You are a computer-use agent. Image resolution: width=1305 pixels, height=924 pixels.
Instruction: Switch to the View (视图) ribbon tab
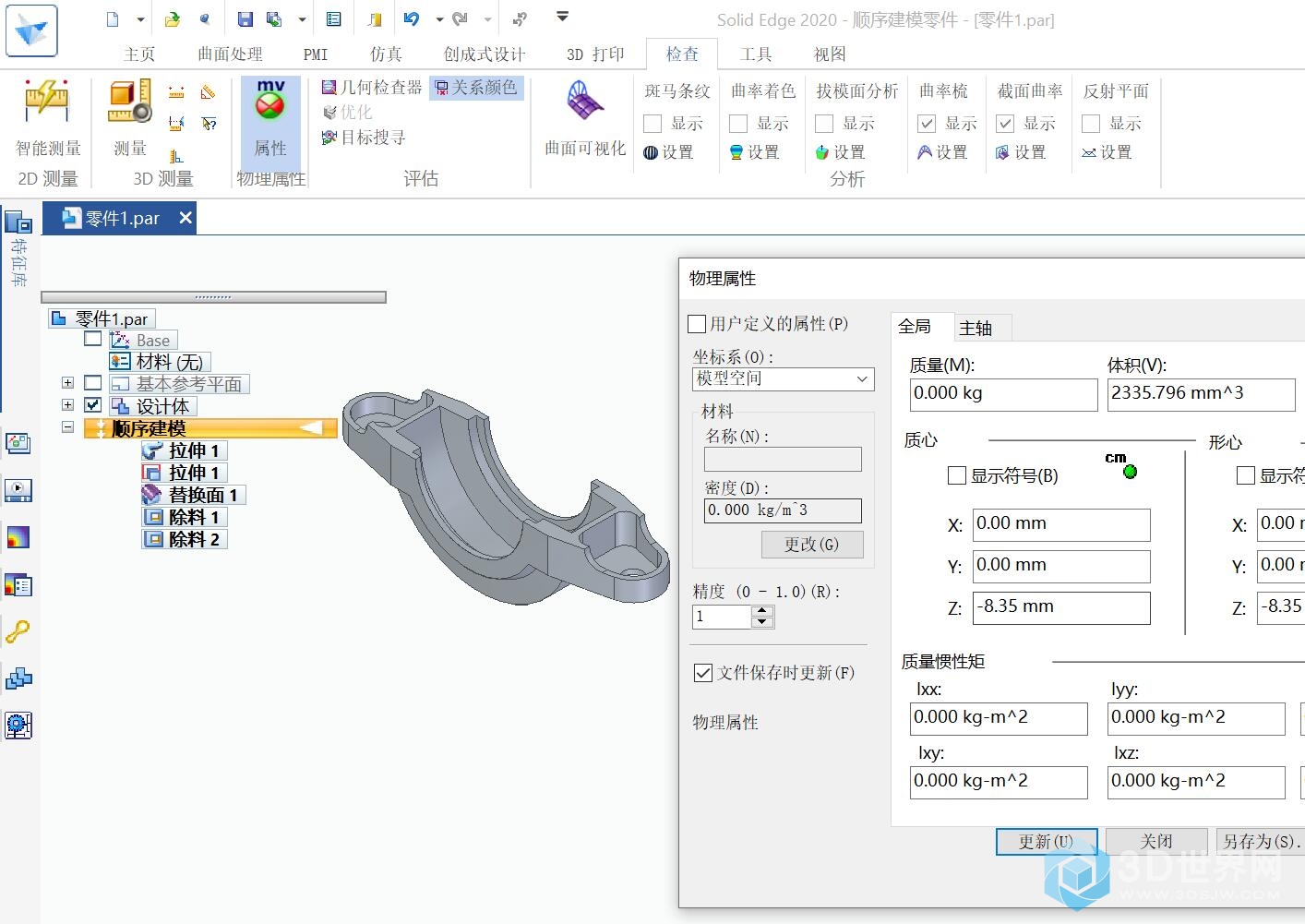pyautogui.click(x=830, y=54)
